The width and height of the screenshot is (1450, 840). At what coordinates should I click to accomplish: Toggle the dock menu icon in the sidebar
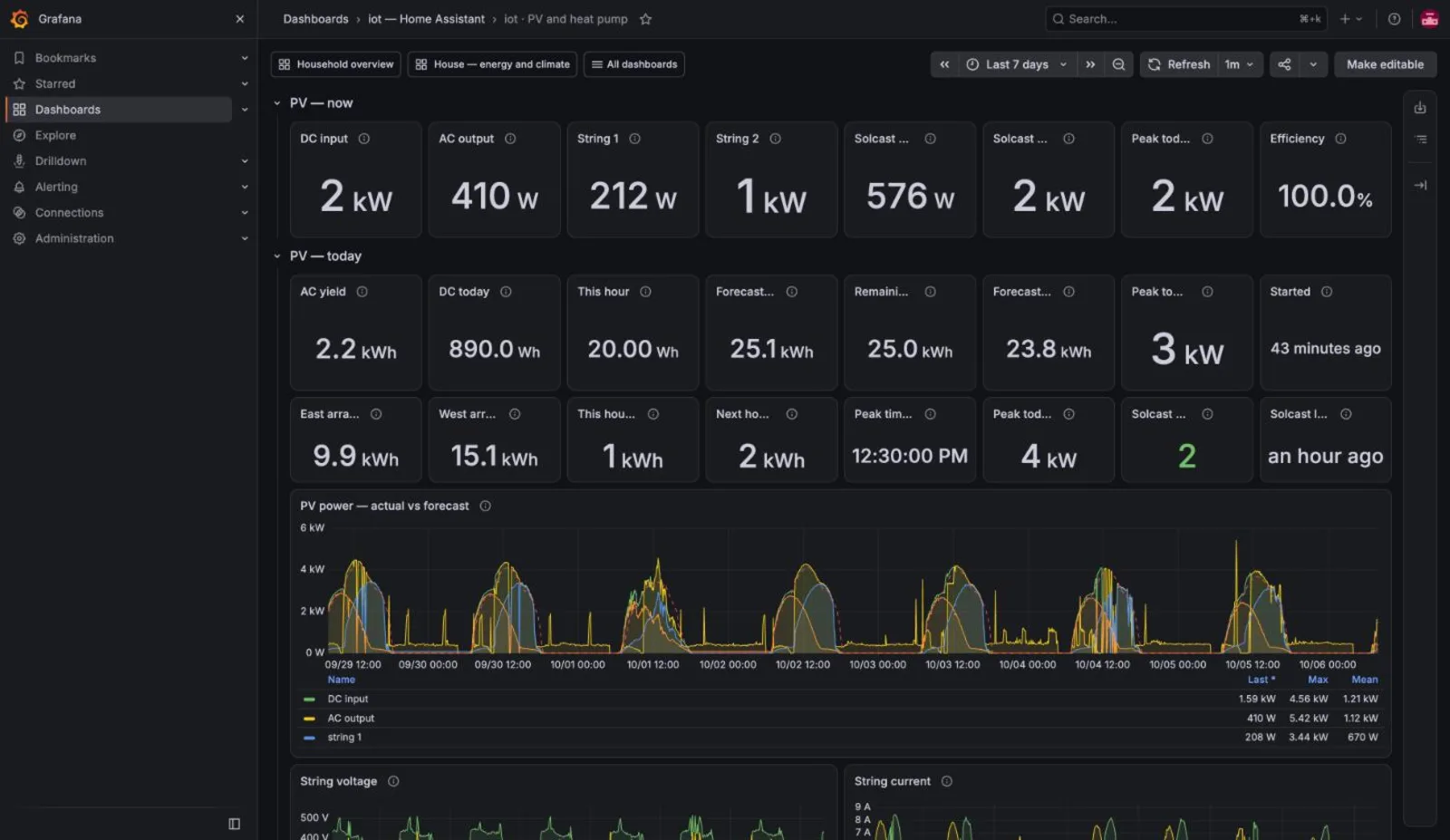(234, 824)
